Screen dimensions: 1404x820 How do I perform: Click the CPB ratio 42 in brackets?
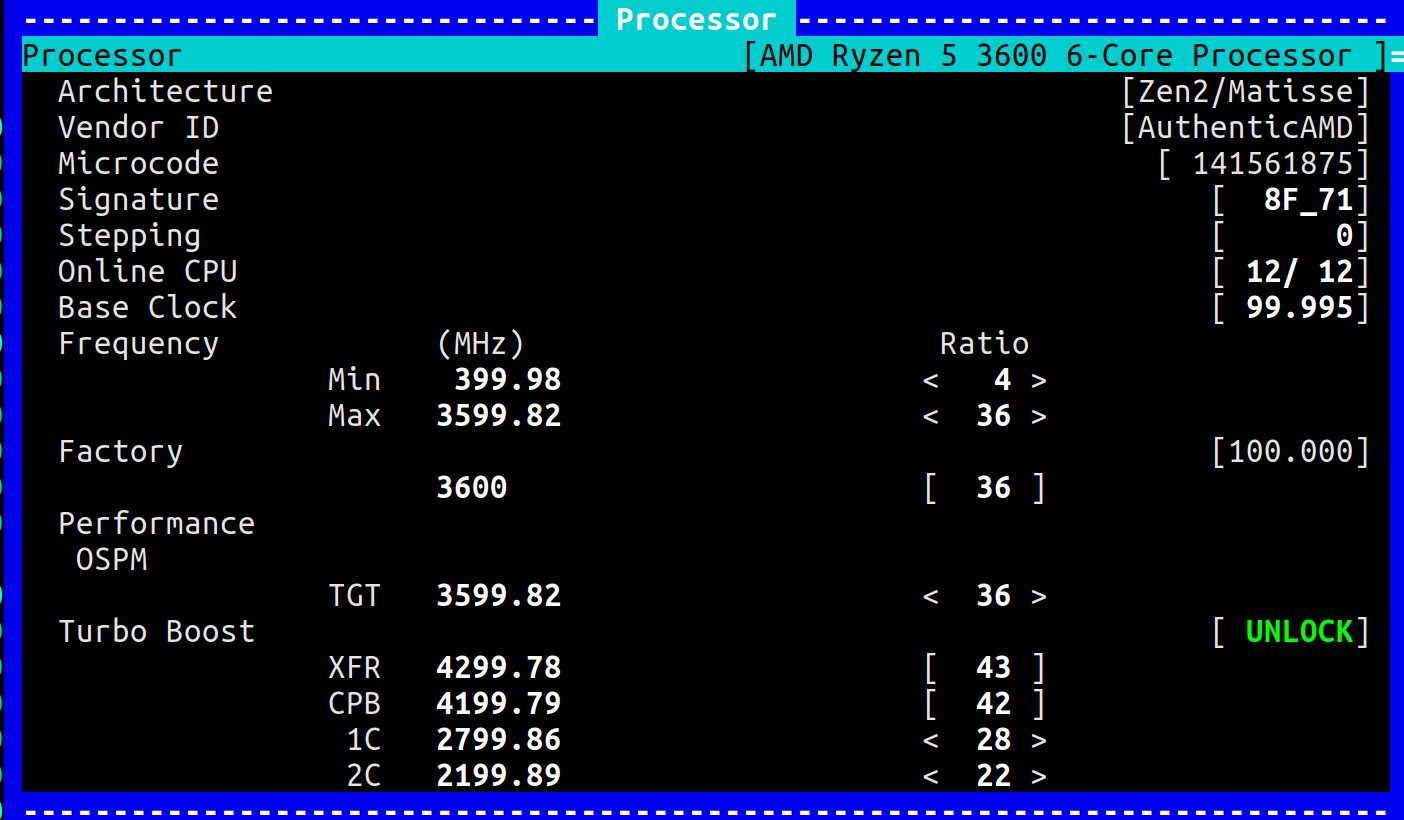coord(985,704)
